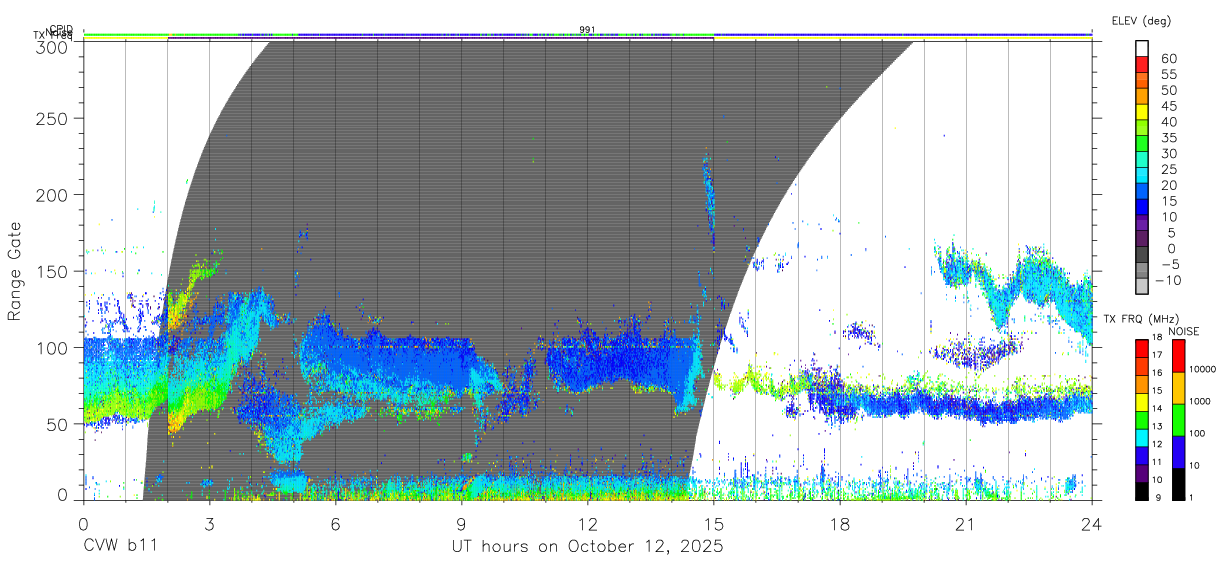Click the 1 value at NOISE legend bottom
The image size is (1228, 567).
tap(1192, 497)
